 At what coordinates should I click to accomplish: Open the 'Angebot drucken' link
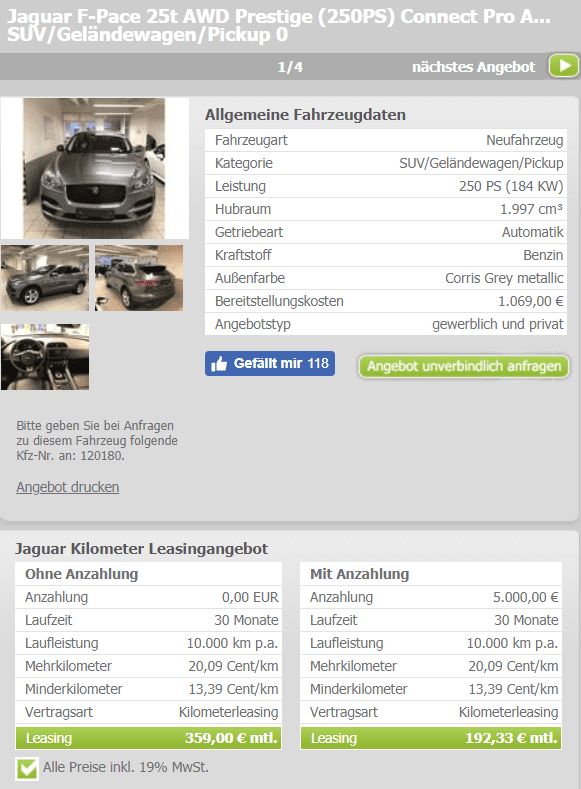[x=67, y=487]
